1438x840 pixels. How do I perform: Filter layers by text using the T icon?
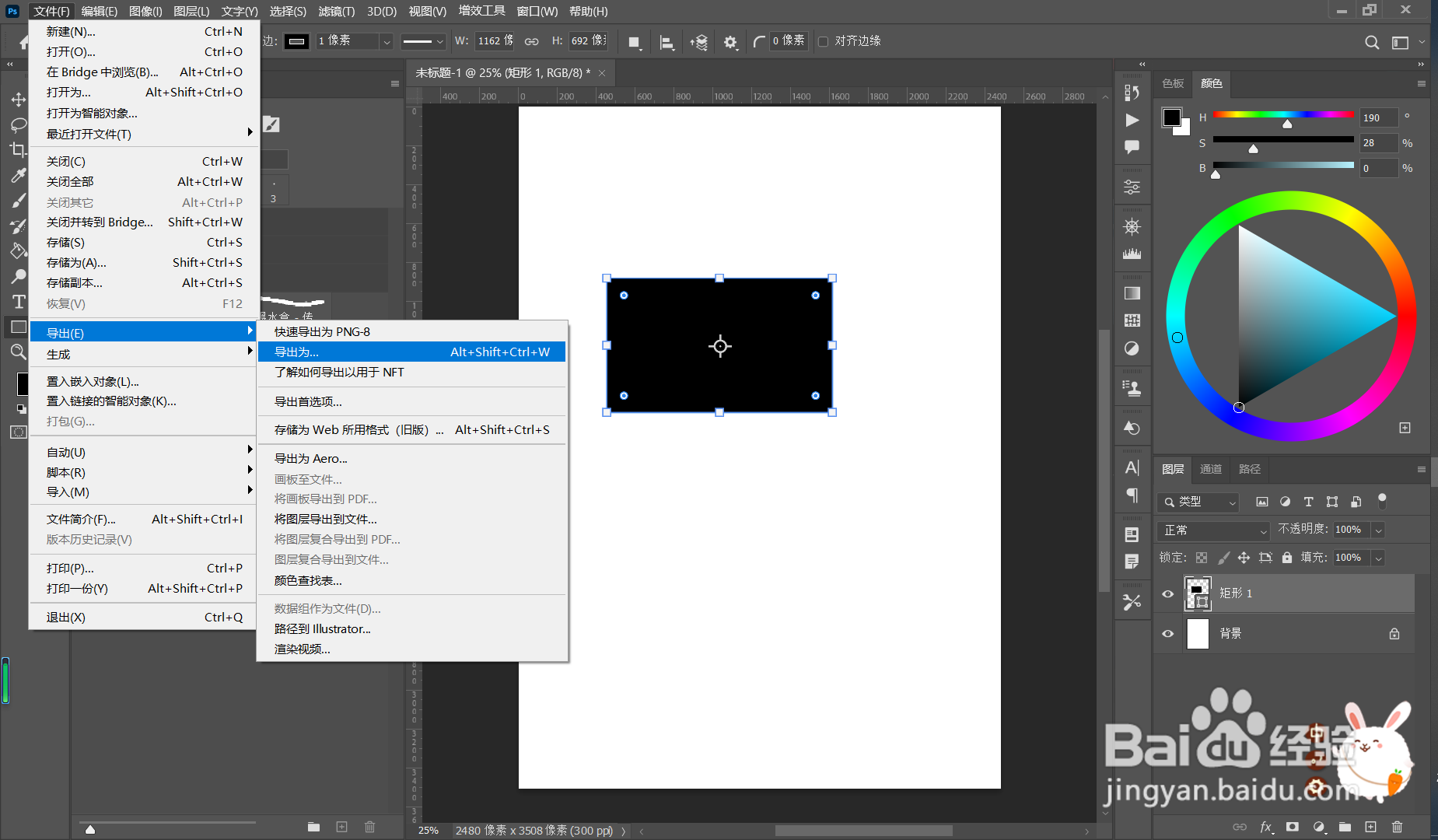1309,502
